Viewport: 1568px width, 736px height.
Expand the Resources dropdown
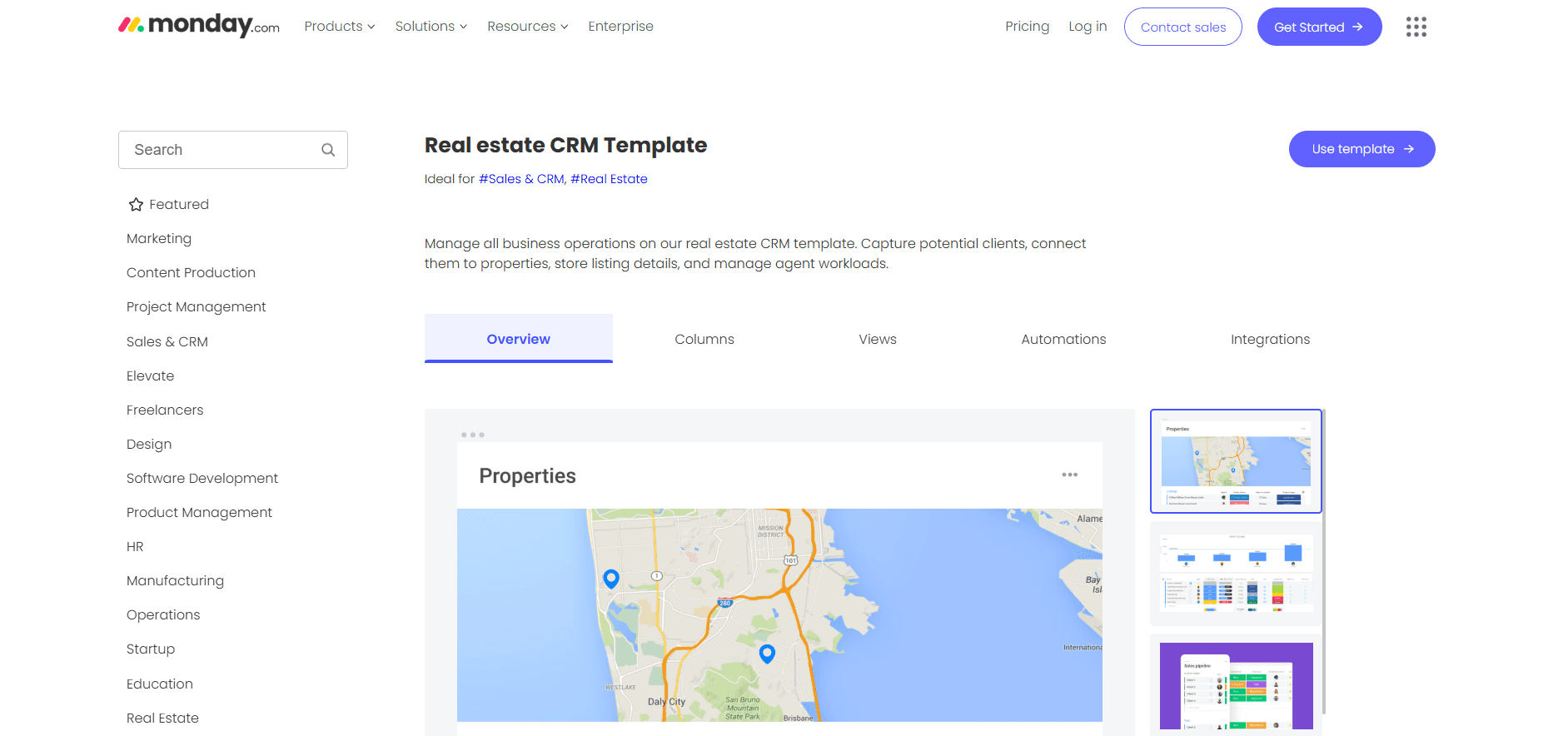point(528,27)
